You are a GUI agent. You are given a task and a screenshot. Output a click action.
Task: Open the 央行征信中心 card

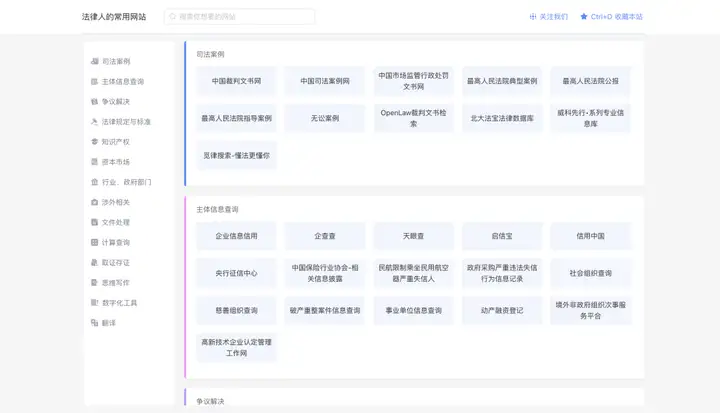(x=236, y=273)
